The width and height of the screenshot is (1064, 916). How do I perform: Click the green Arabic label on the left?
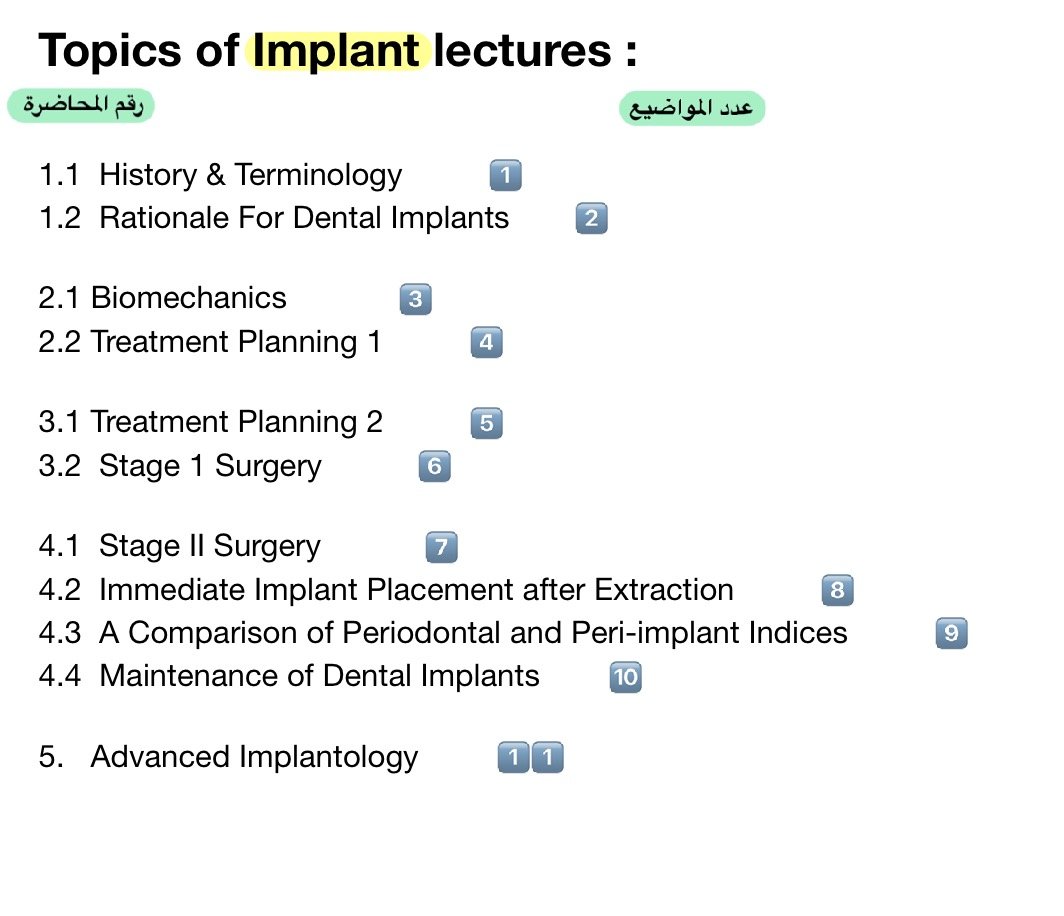(x=81, y=105)
